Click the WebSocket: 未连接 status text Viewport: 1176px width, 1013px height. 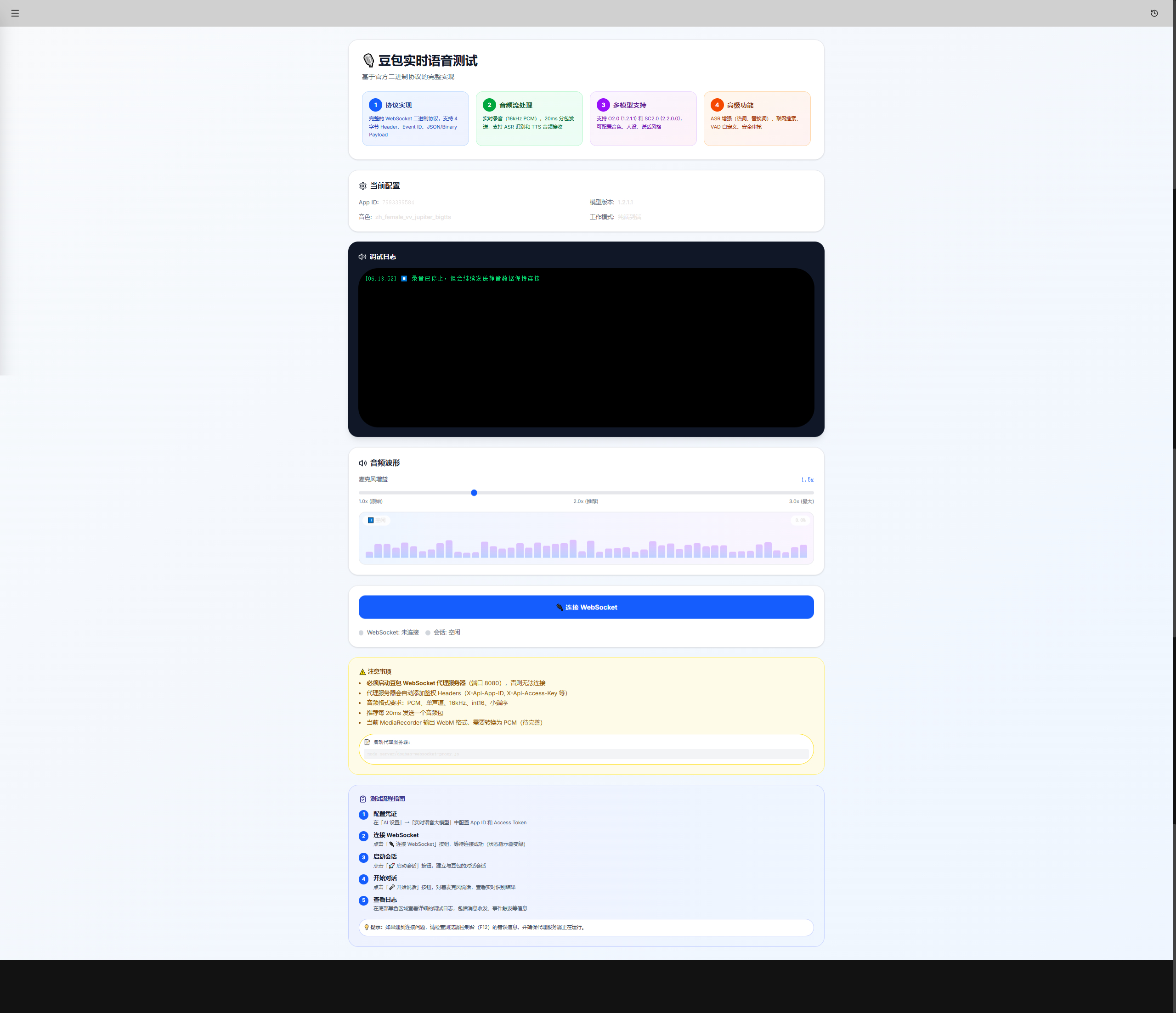coord(393,633)
